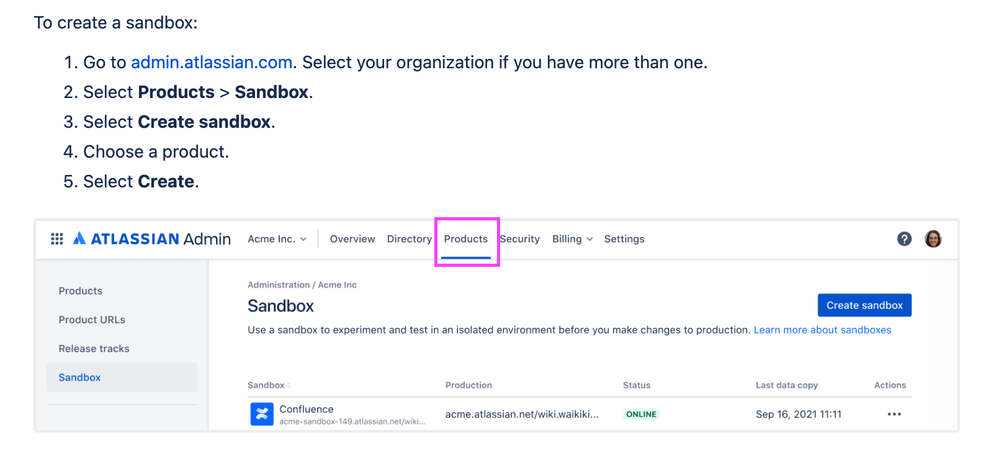Go to the Overview tab
Viewport: 999px width, 453px height.
[352, 239]
